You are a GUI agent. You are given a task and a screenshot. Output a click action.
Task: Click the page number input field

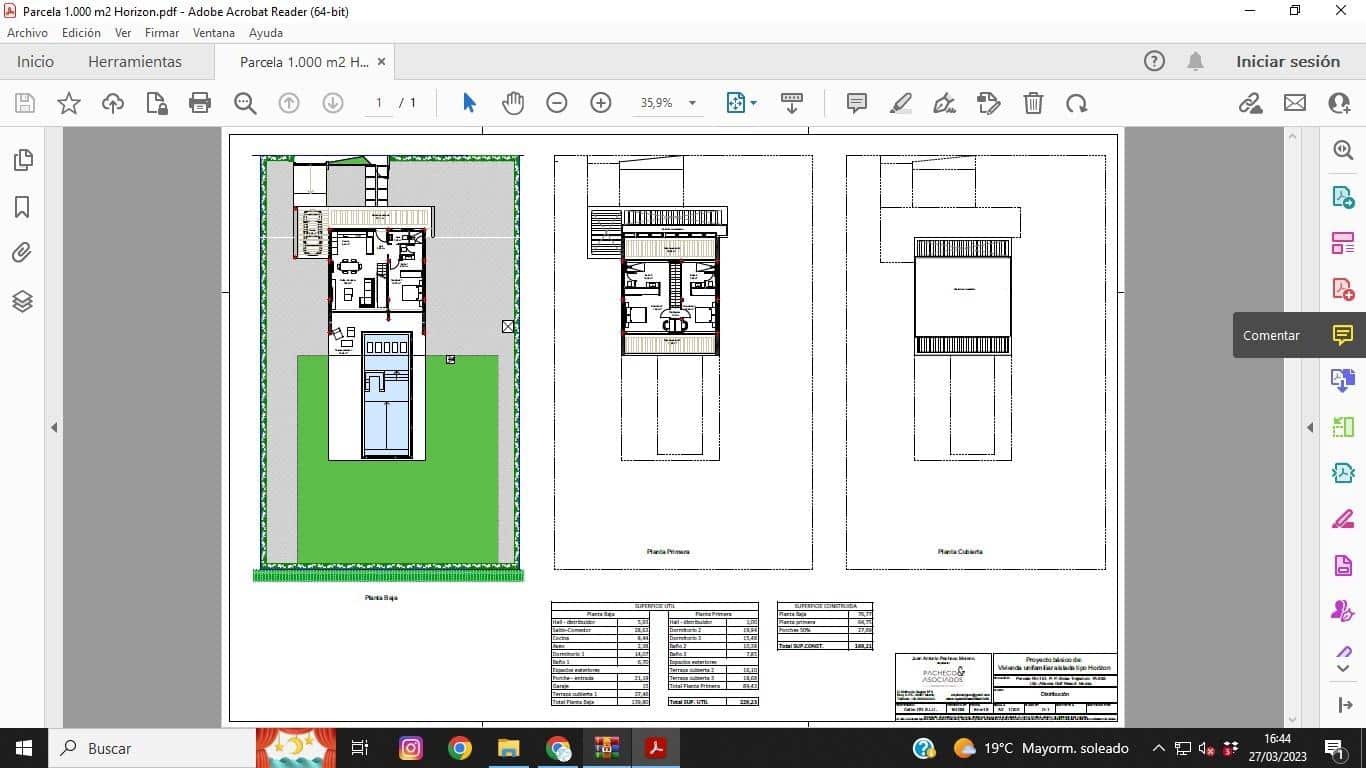(379, 103)
